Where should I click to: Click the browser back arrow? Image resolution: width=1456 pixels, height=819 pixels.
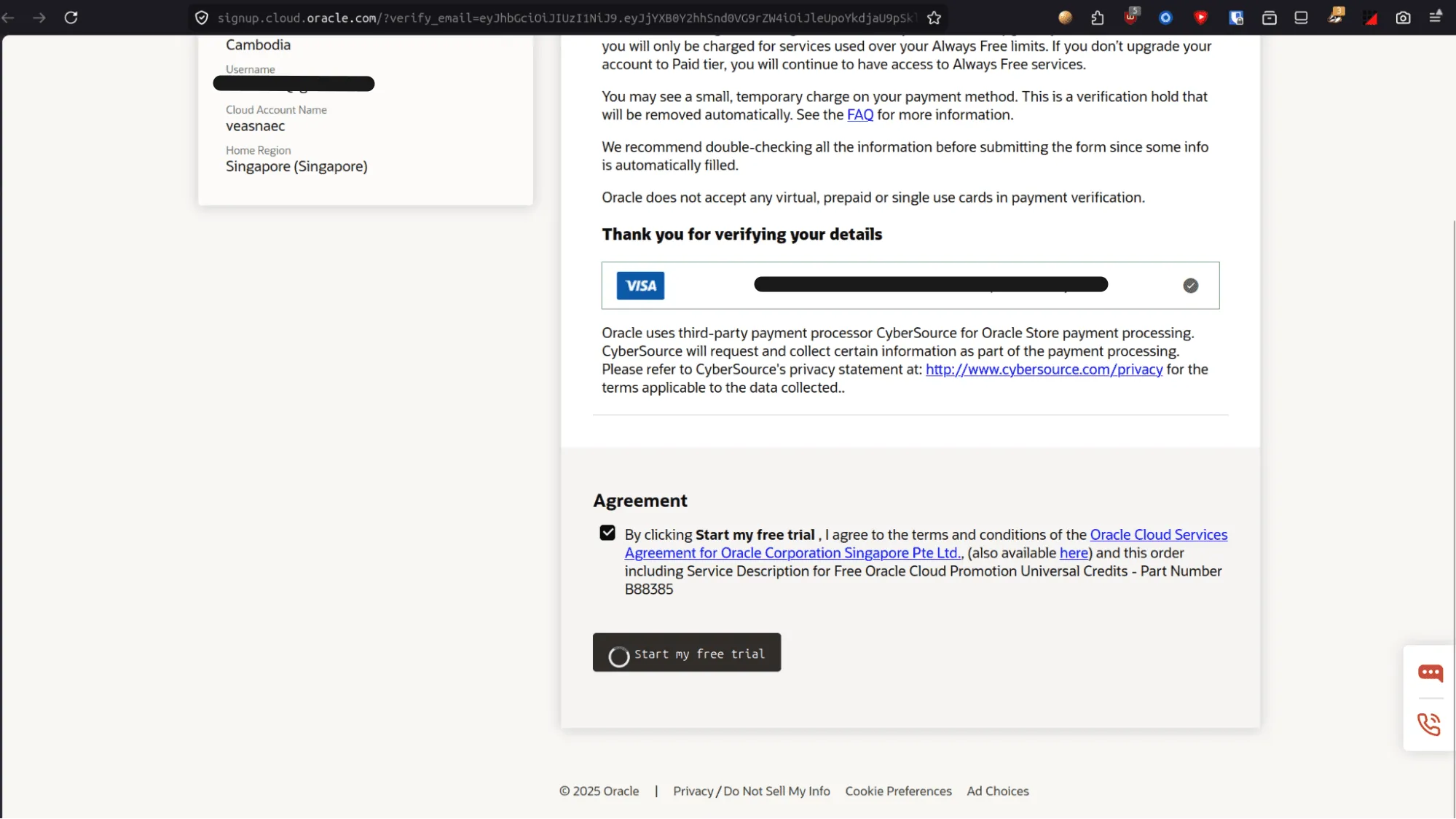point(9,17)
